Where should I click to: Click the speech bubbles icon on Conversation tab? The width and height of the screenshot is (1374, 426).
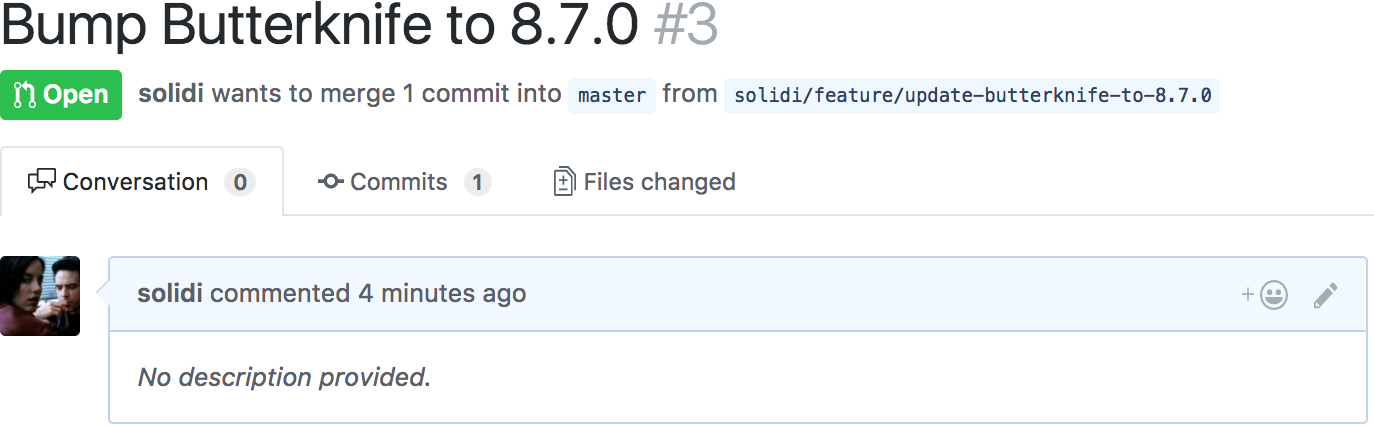click(x=41, y=182)
